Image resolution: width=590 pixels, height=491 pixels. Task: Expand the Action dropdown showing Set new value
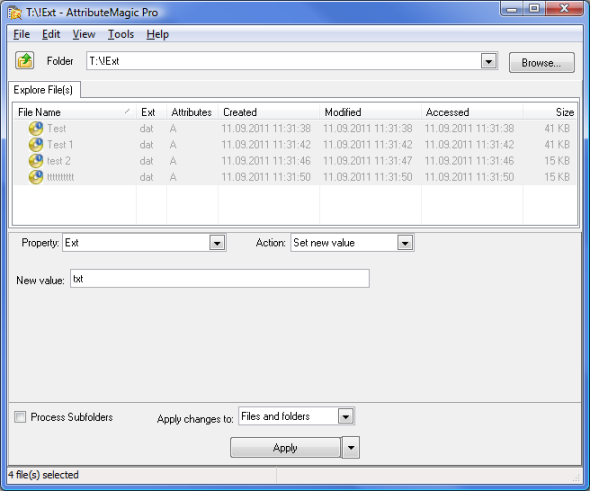point(405,243)
